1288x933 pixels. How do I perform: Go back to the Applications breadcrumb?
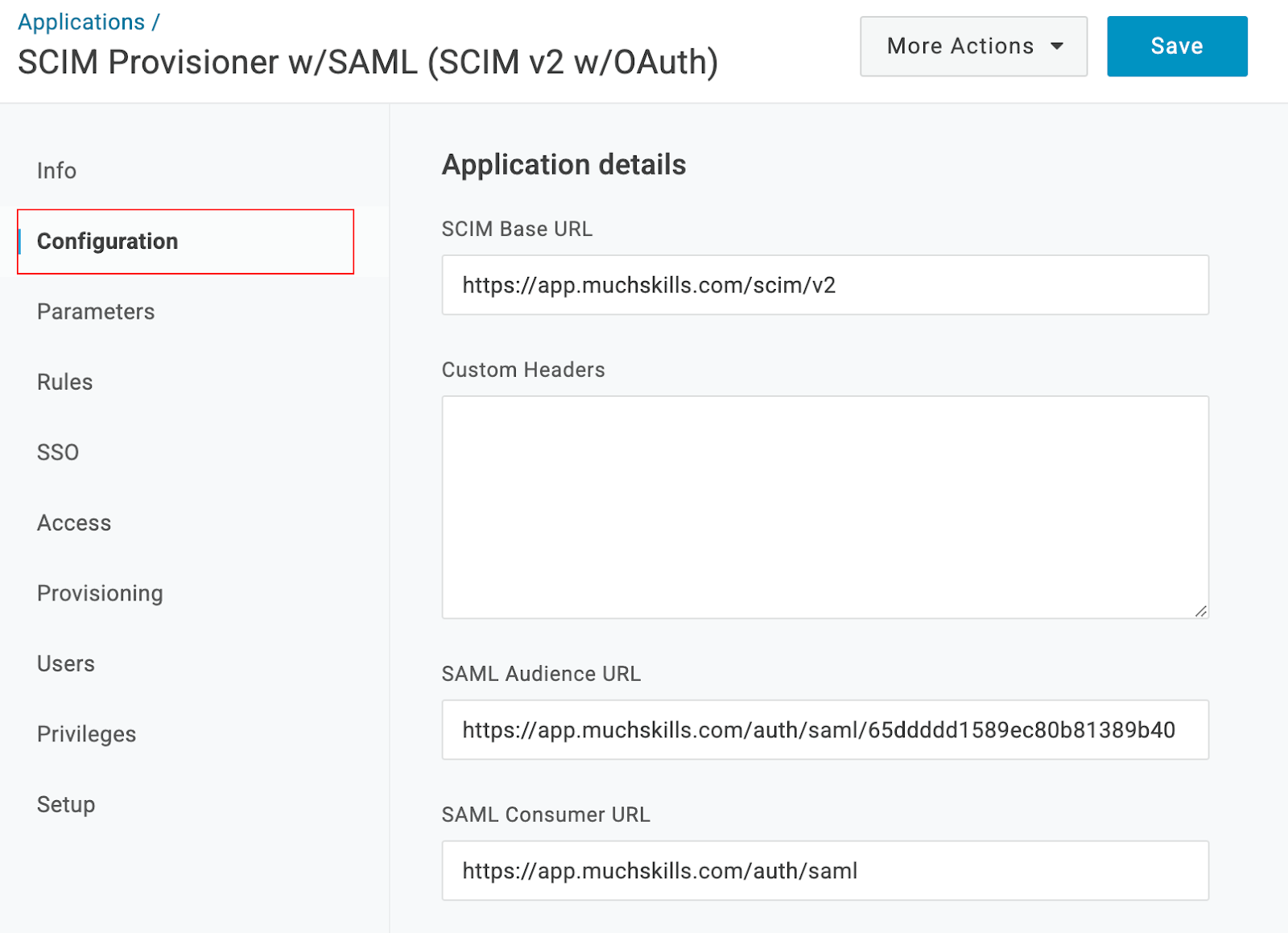coord(81,23)
